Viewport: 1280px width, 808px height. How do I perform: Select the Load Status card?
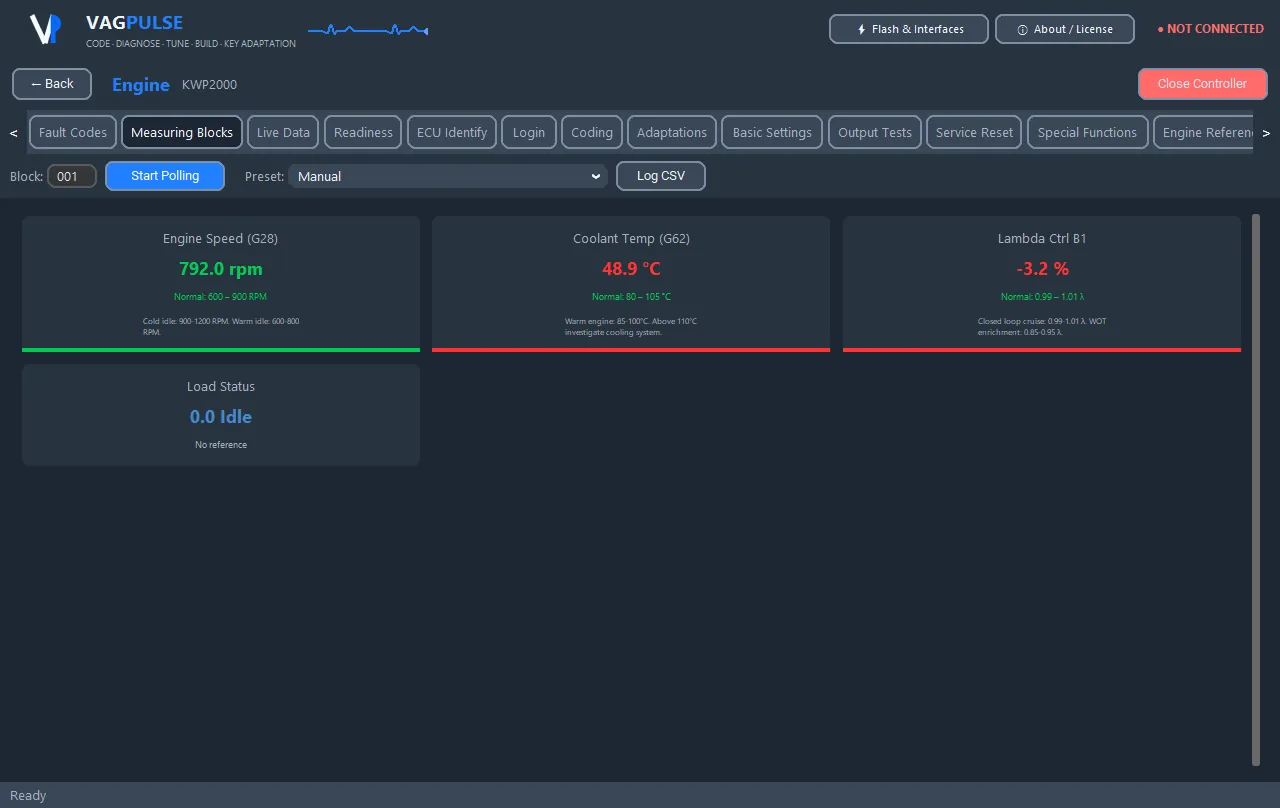[221, 415]
